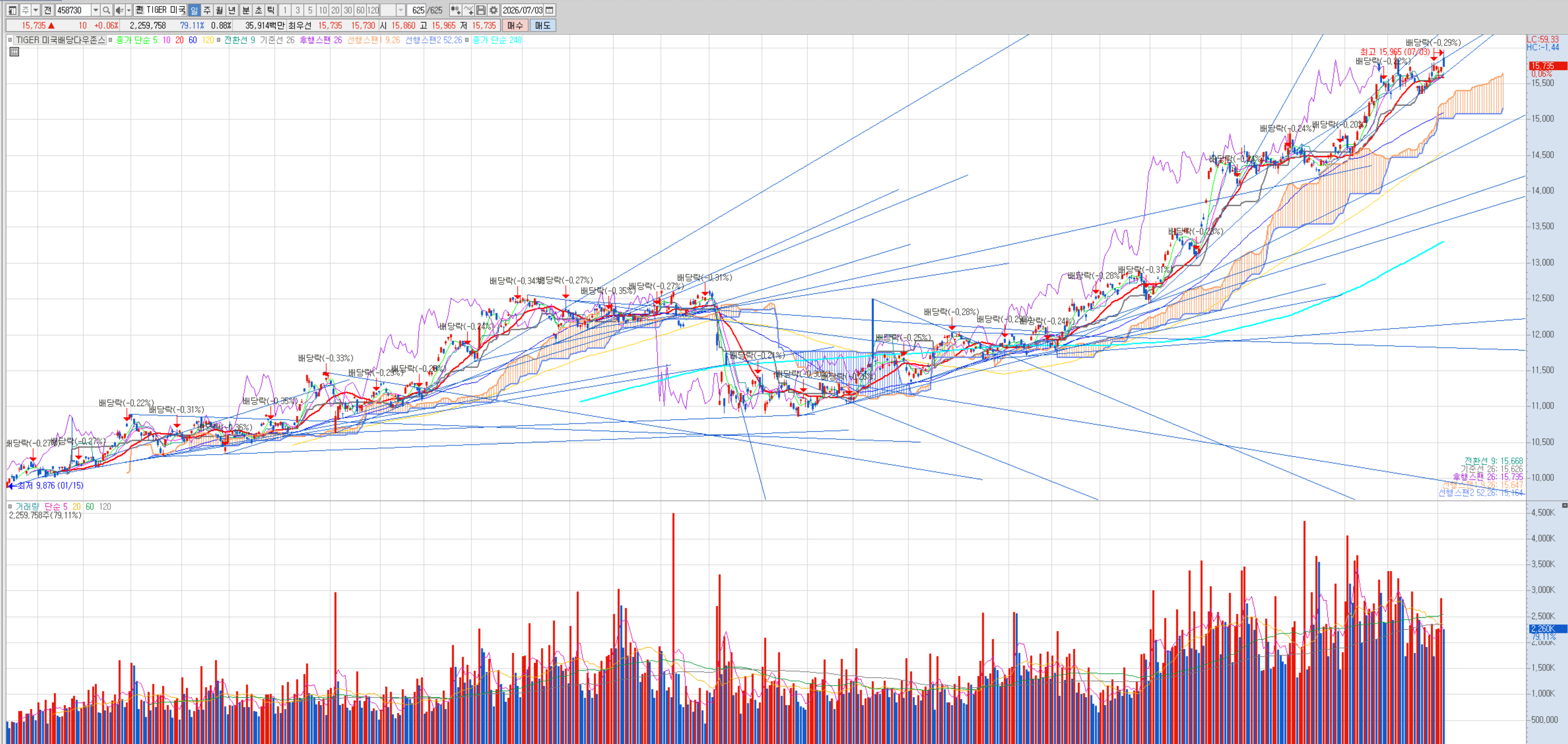Image resolution: width=1568 pixels, height=744 pixels.
Task: Click the 선행스팬1 9,26 legend text
Action: click(374, 40)
